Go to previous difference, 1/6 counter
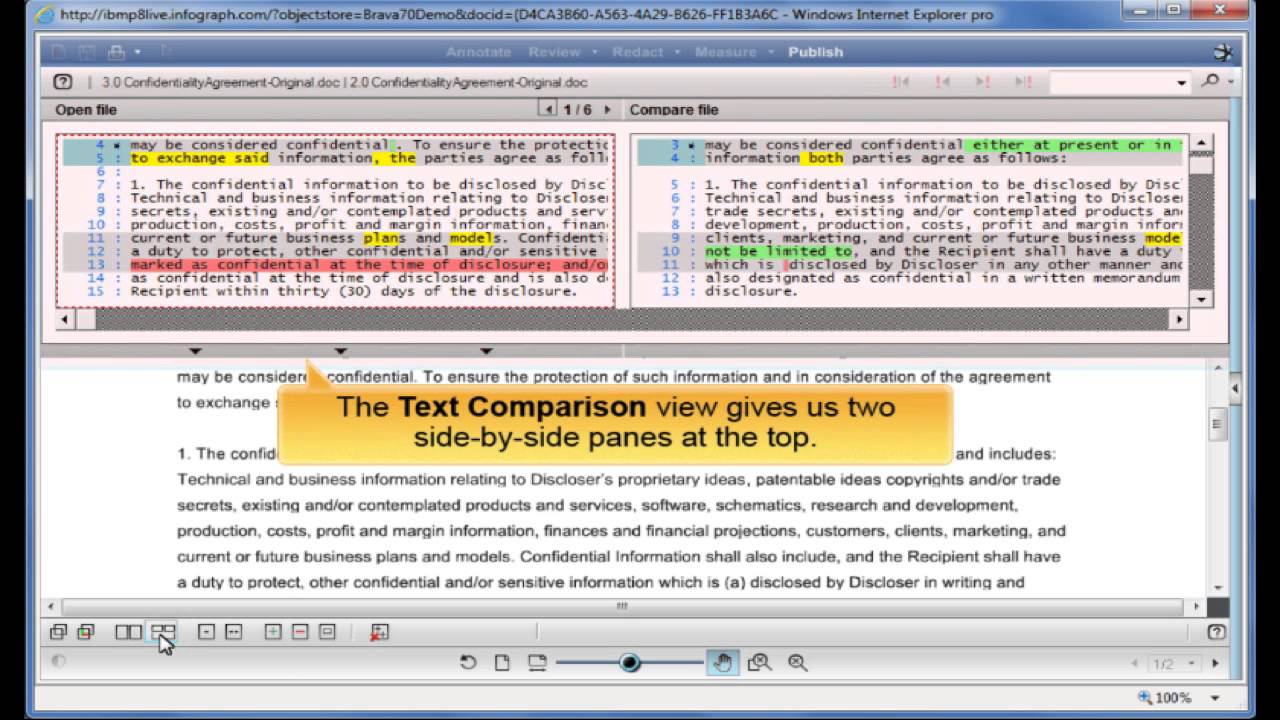 (548, 108)
